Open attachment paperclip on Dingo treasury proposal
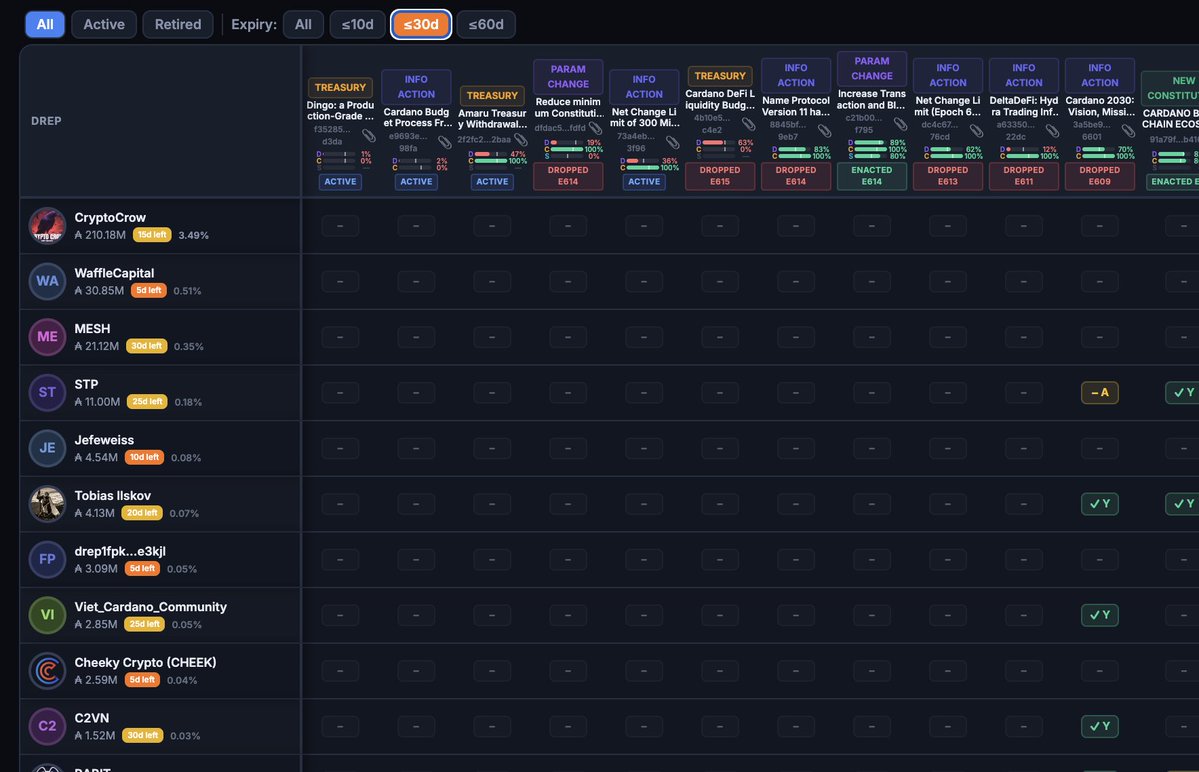 (x=369, y=136)
